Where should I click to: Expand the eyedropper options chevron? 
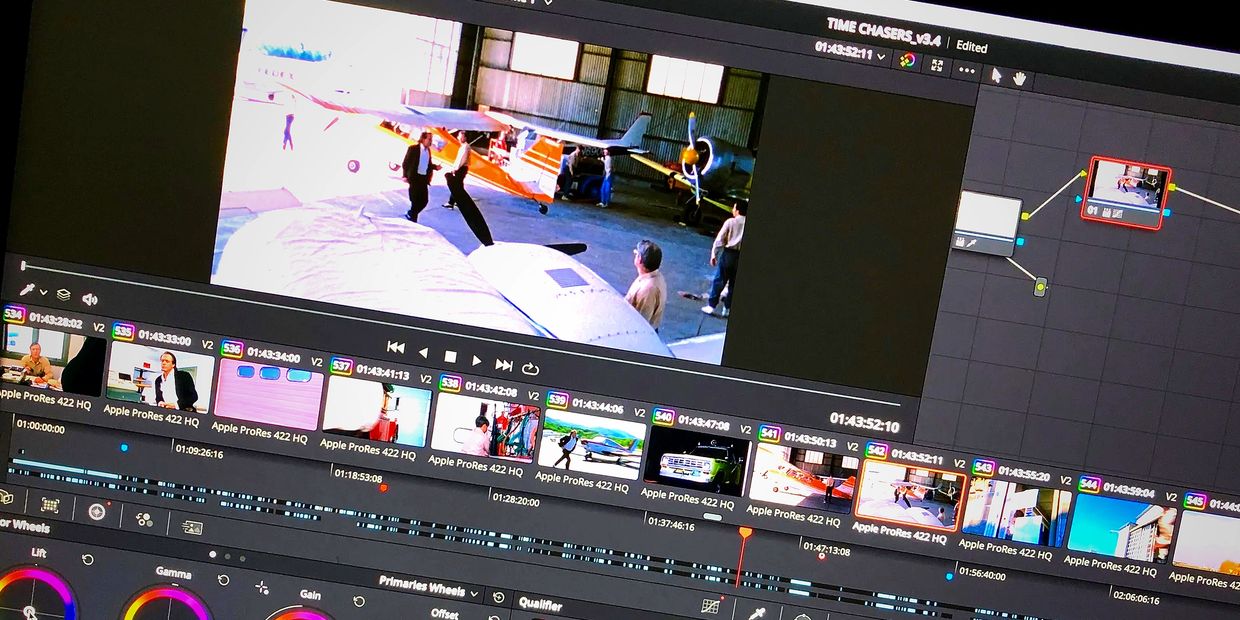pyautogui.click(x=43, y=292)
